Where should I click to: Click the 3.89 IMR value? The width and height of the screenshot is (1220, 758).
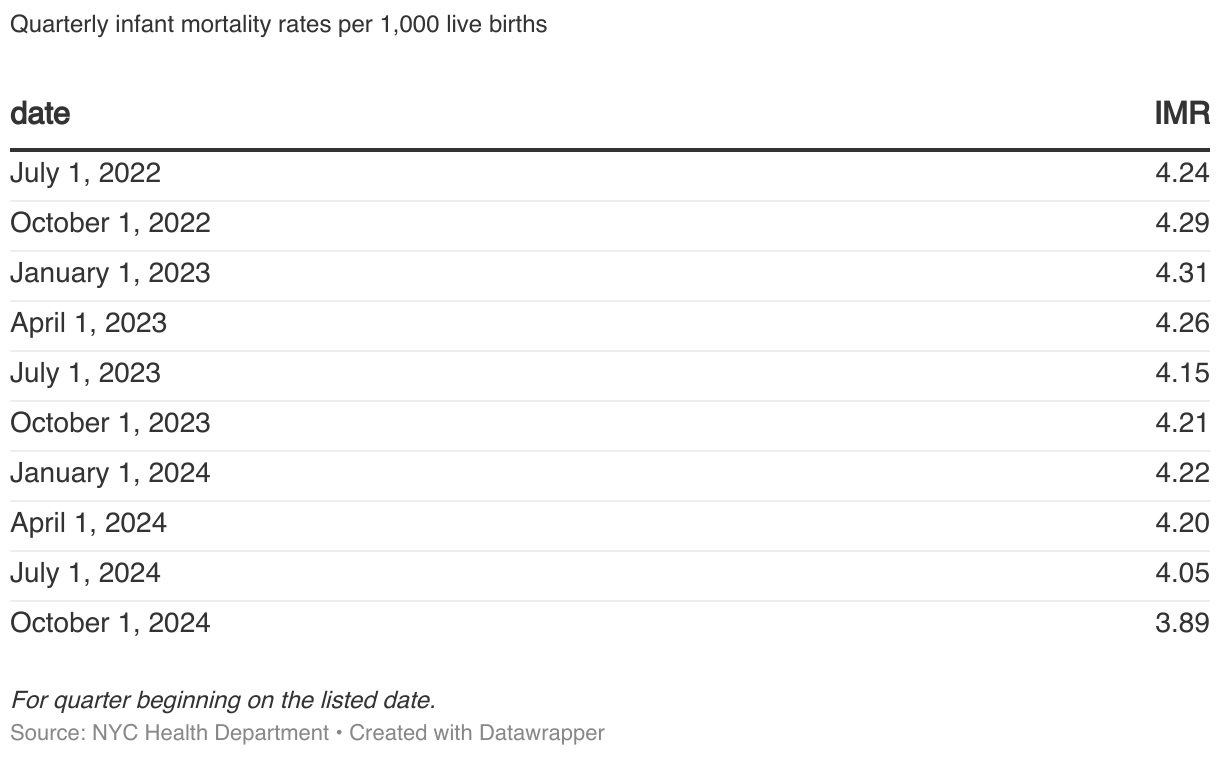1182,623
